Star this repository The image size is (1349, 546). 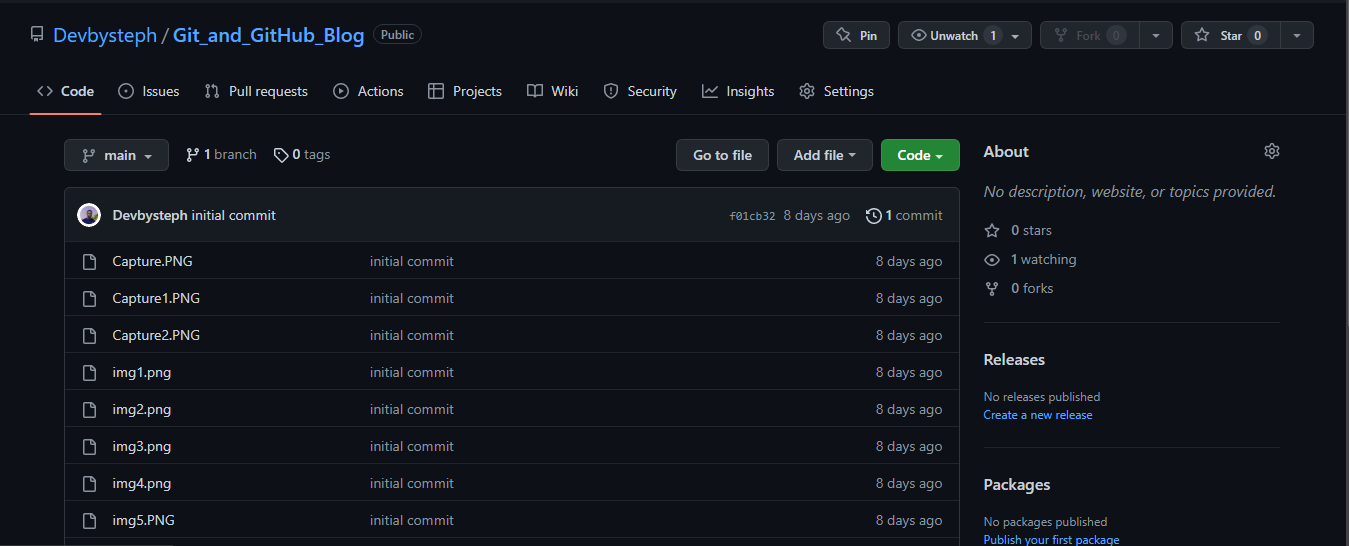pyautogui.click(x=1230, y=35)
